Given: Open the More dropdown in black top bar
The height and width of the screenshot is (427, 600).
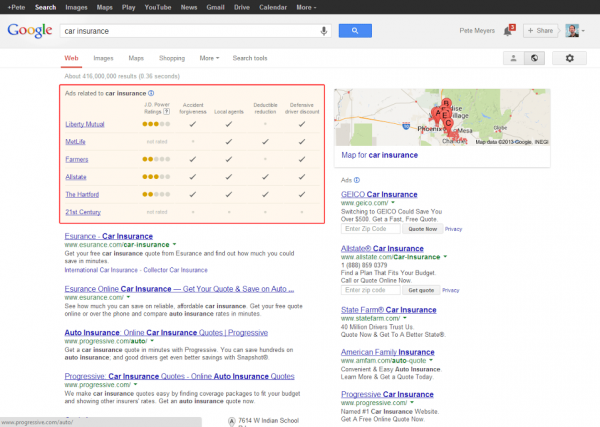Looking at the screenshot, I should tap(306, 7).
